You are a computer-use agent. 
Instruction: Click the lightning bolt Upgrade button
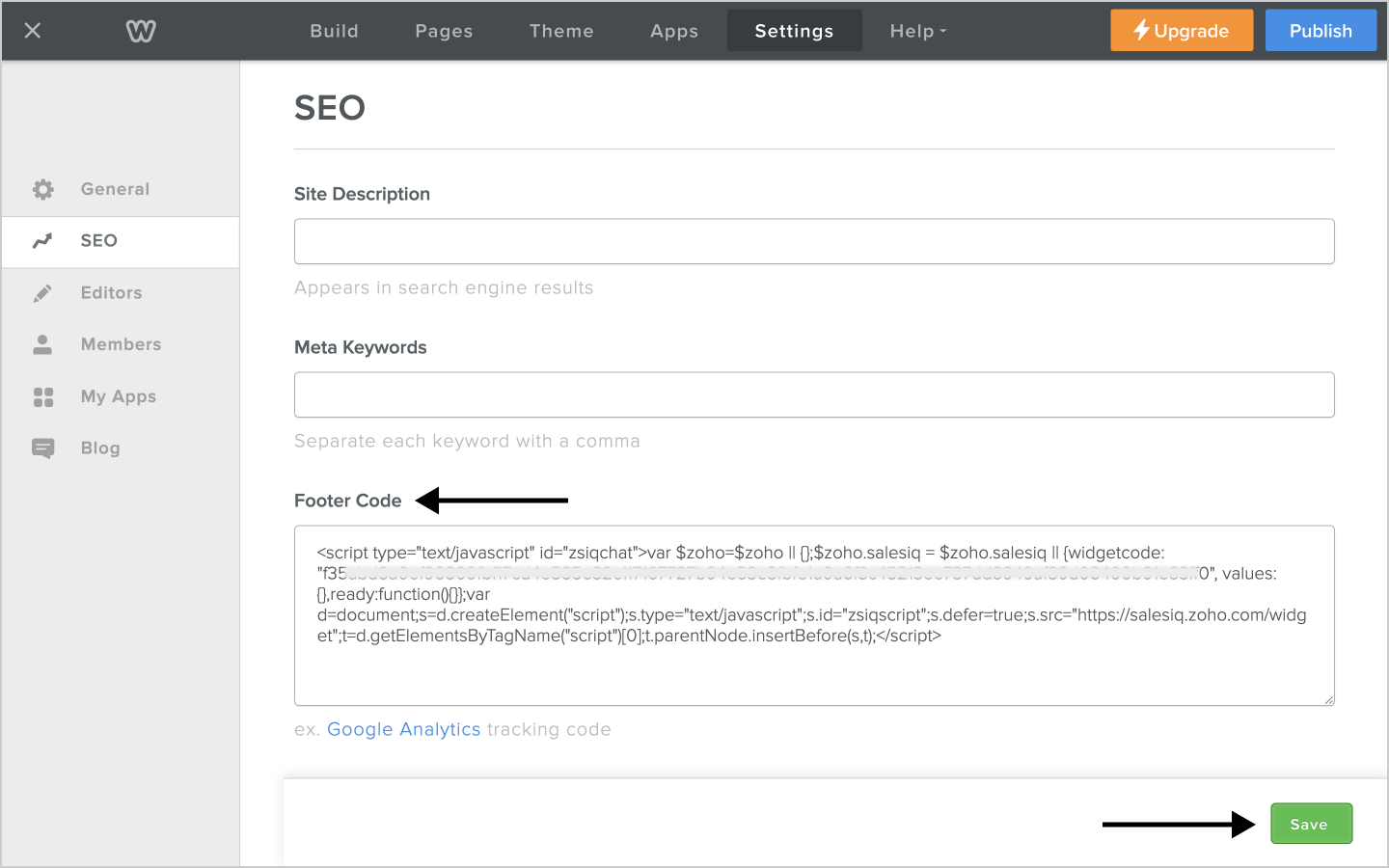point(1182,31)
